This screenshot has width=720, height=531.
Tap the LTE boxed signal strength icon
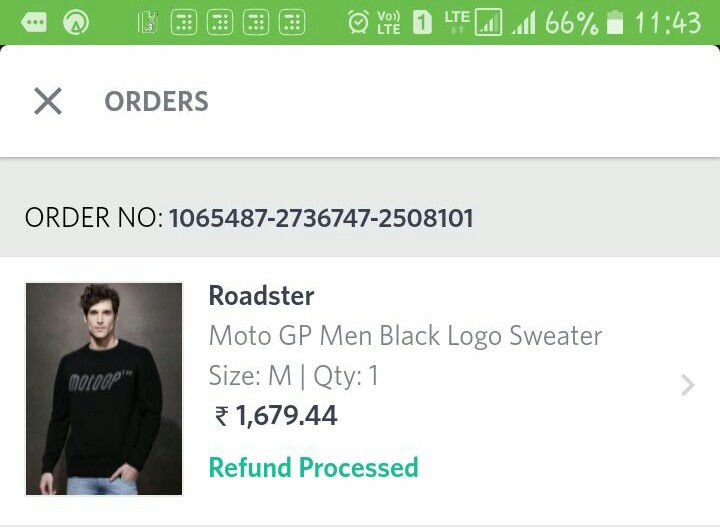click(488, 23)
